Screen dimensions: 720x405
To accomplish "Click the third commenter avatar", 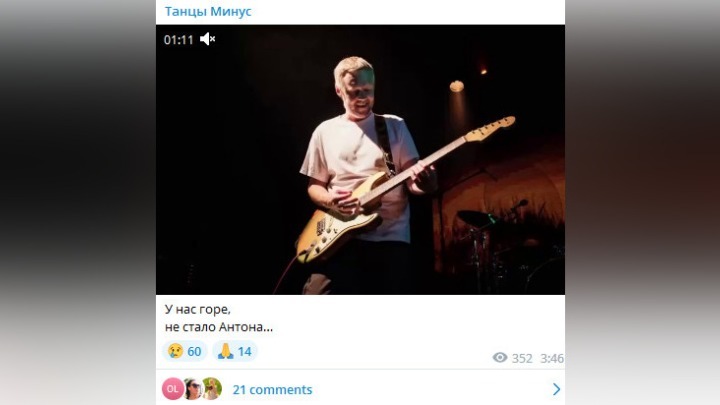I will coord(212,389).
